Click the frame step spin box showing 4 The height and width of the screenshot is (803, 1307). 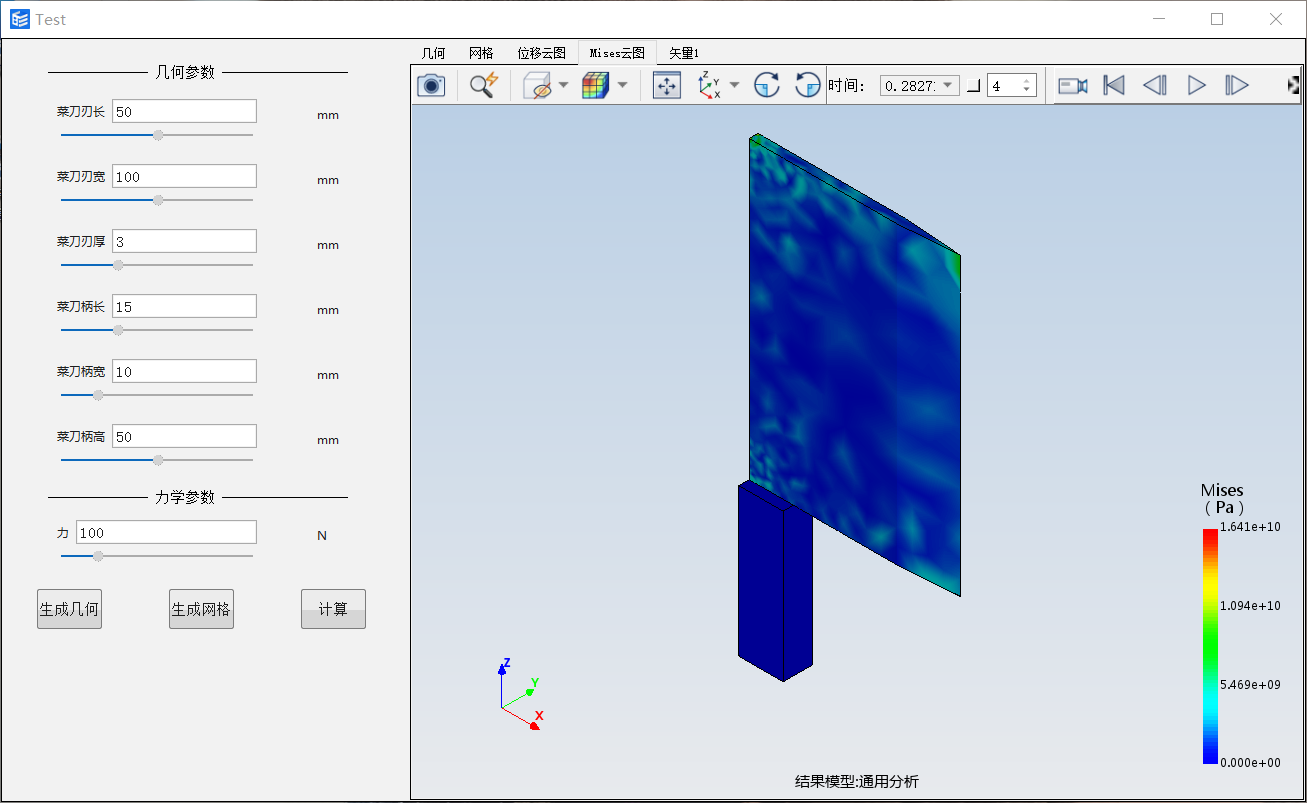(x=1011, y=86)
